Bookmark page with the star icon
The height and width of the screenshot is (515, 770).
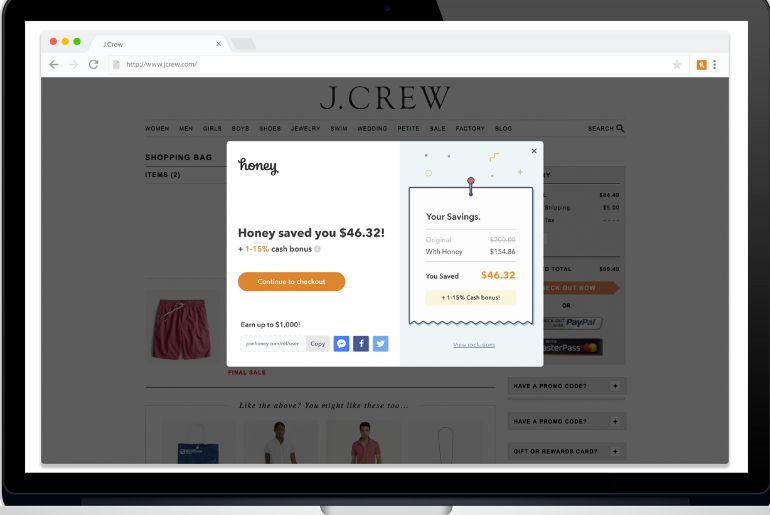(677, 64)
